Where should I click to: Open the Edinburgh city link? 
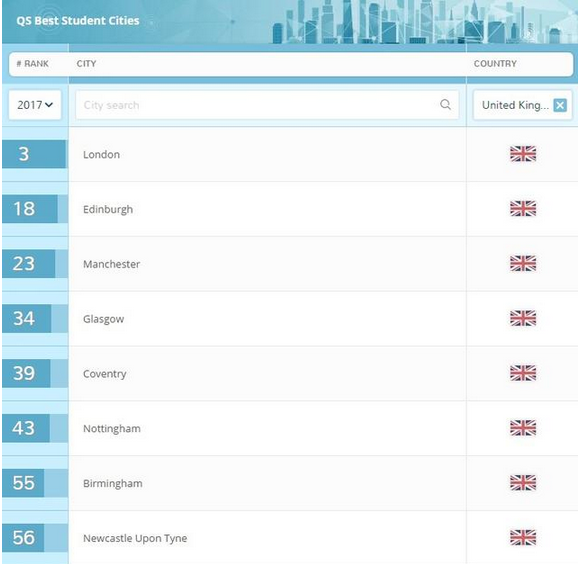(x=108, y=209)
